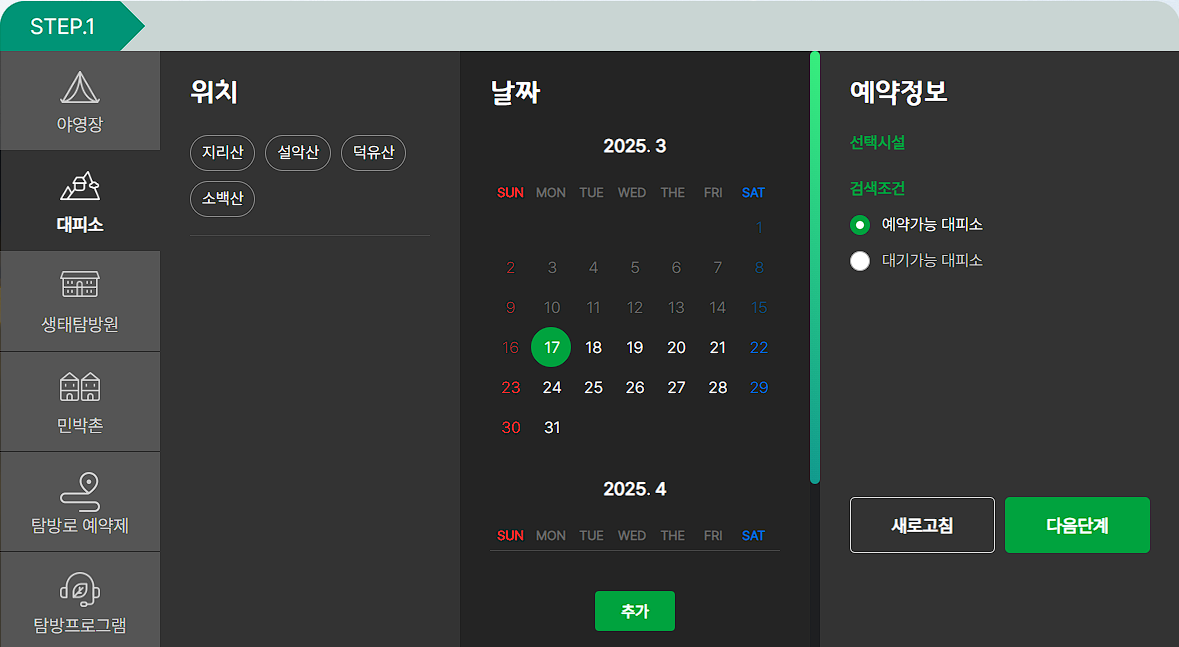The width and height of the screenshot is (1179, 647).
Task: Click the 대피소 shelter icon
Action: pyautogui.click(x=80, y=200)
